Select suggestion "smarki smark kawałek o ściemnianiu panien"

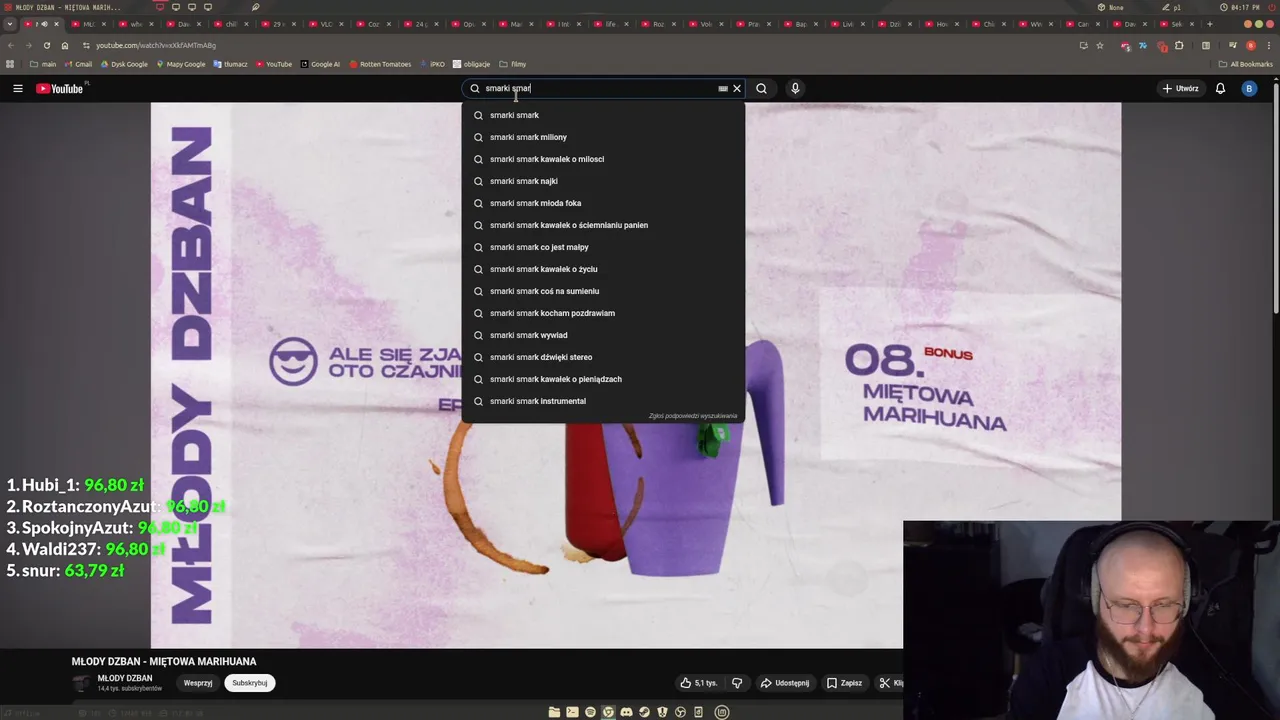point(604,225)
